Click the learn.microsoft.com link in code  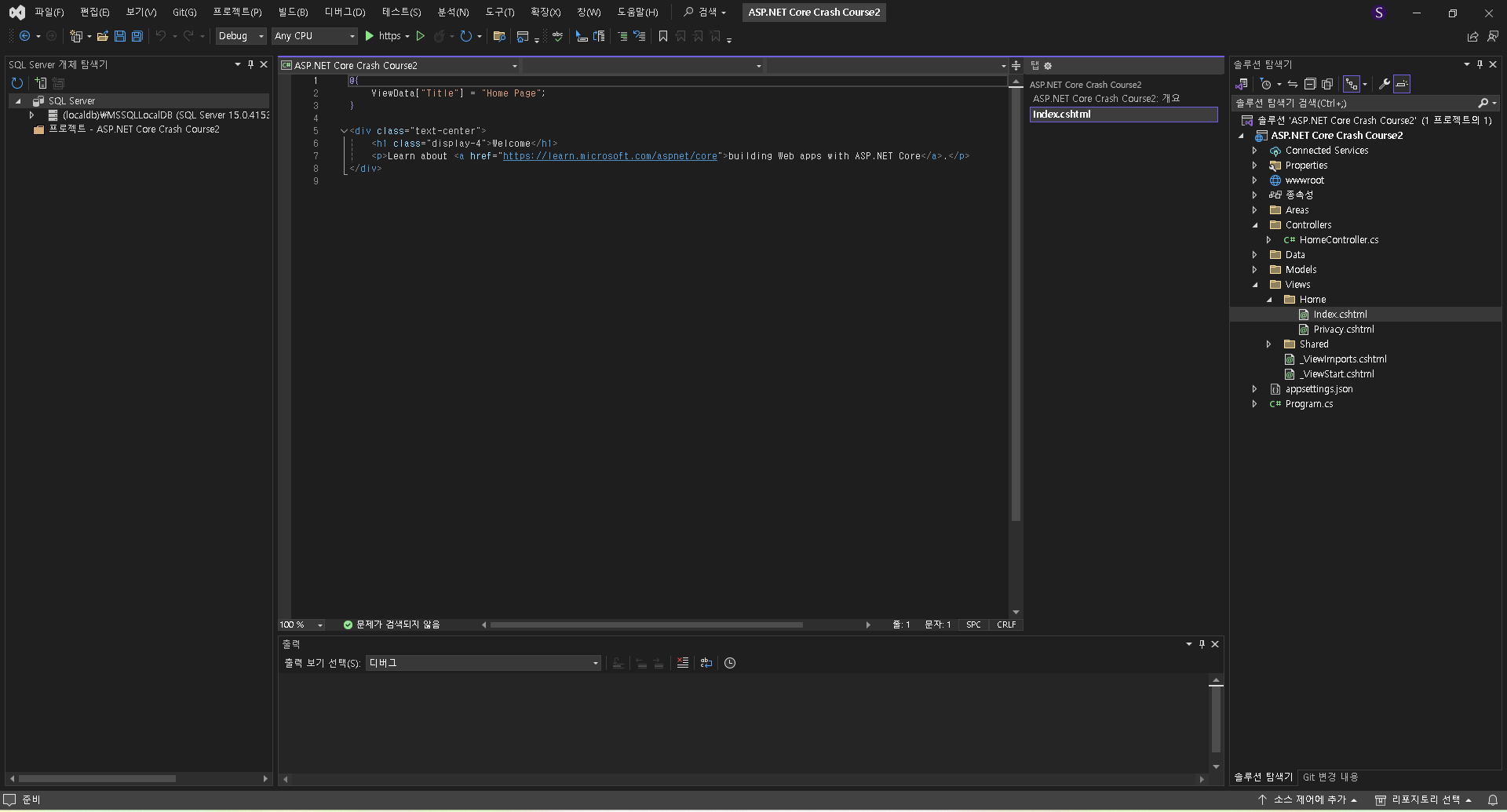(610, 156)
